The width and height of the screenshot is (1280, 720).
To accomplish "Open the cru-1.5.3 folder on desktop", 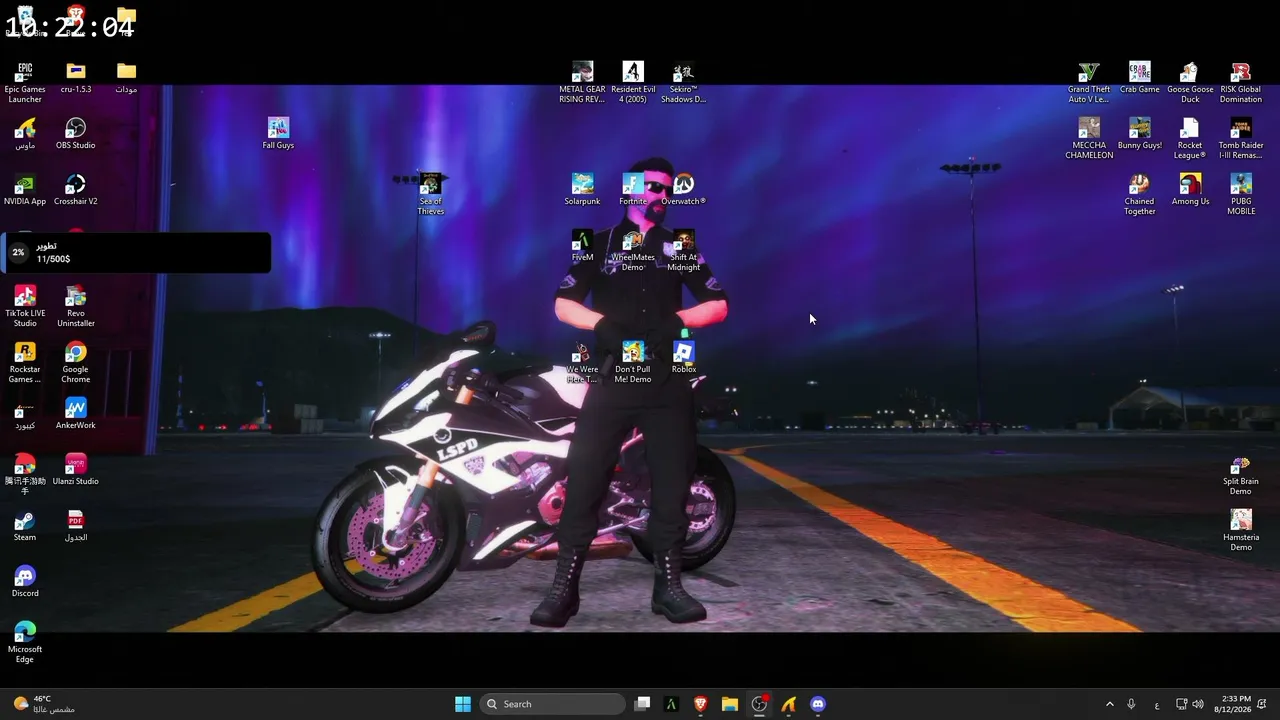I will (x=76, y=78).
